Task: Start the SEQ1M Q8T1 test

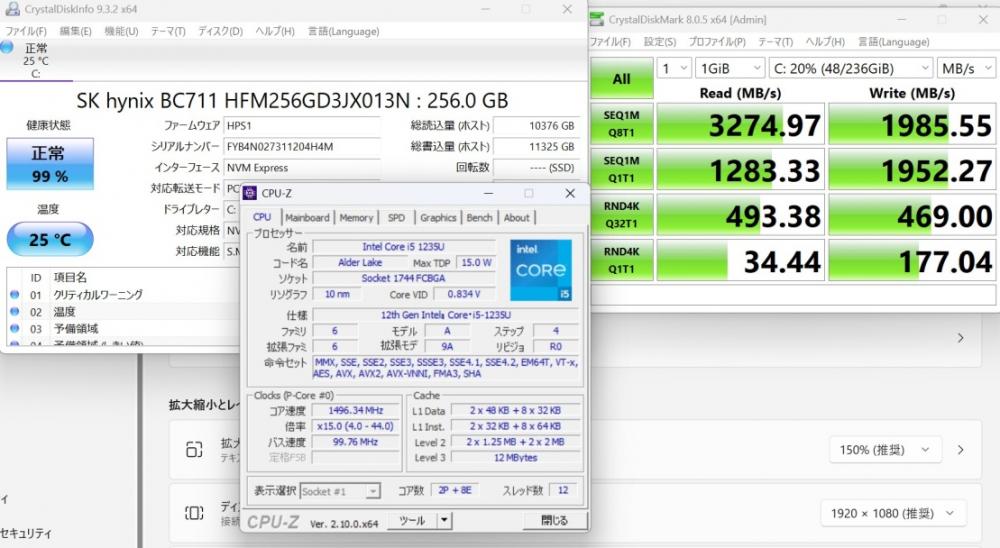Action: click(622, 124)
